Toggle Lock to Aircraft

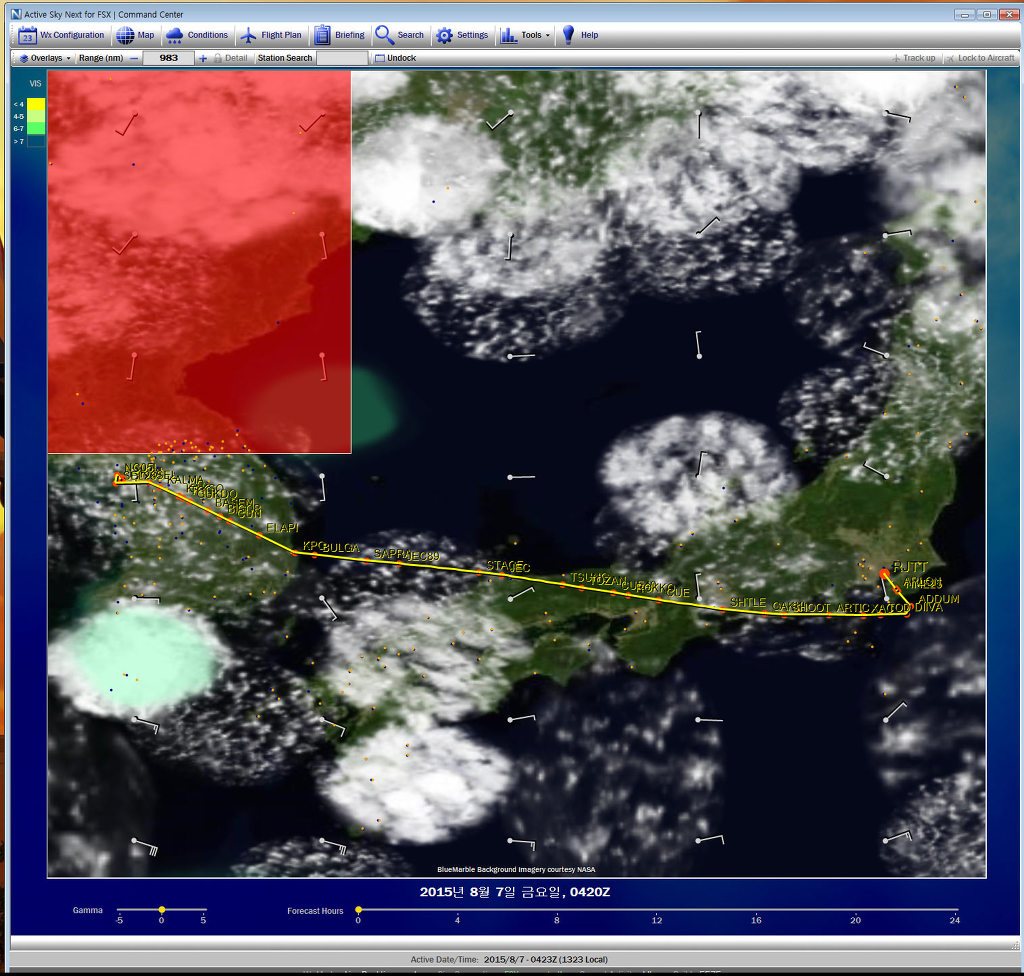[x=980, y=58]
